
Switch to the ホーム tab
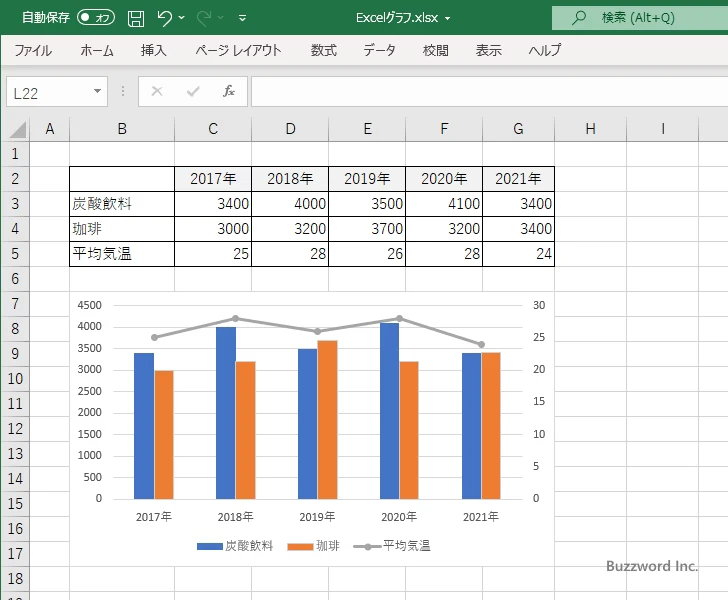tap(97, 50)
